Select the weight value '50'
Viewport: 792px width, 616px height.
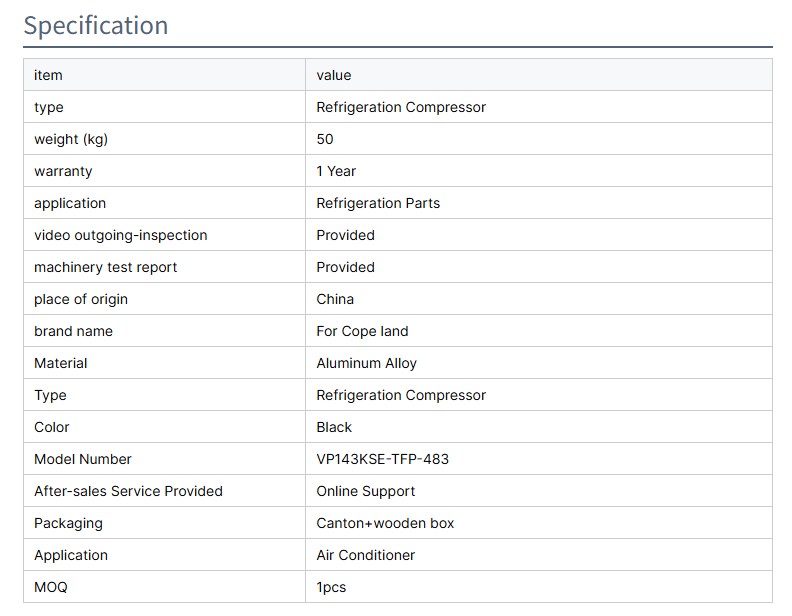click(x=325, y=139)
